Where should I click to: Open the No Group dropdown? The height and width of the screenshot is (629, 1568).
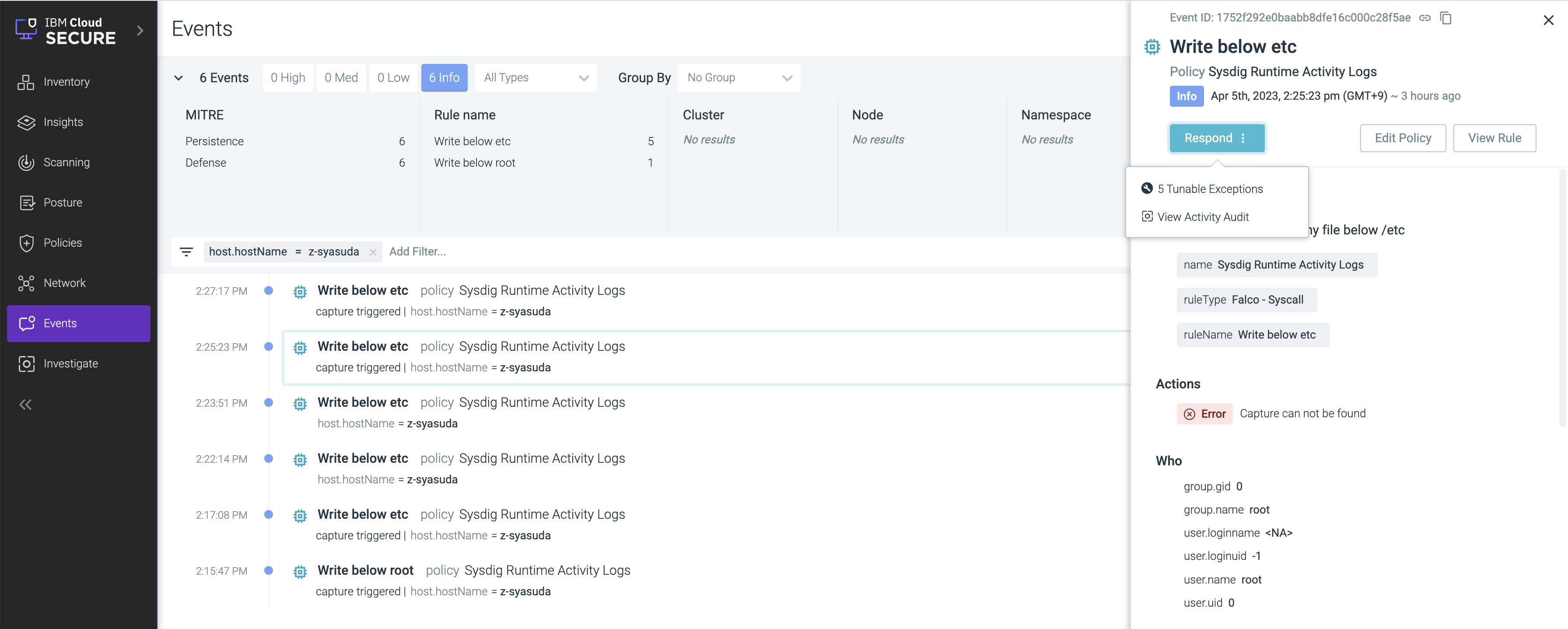click(x=738, y=78)
